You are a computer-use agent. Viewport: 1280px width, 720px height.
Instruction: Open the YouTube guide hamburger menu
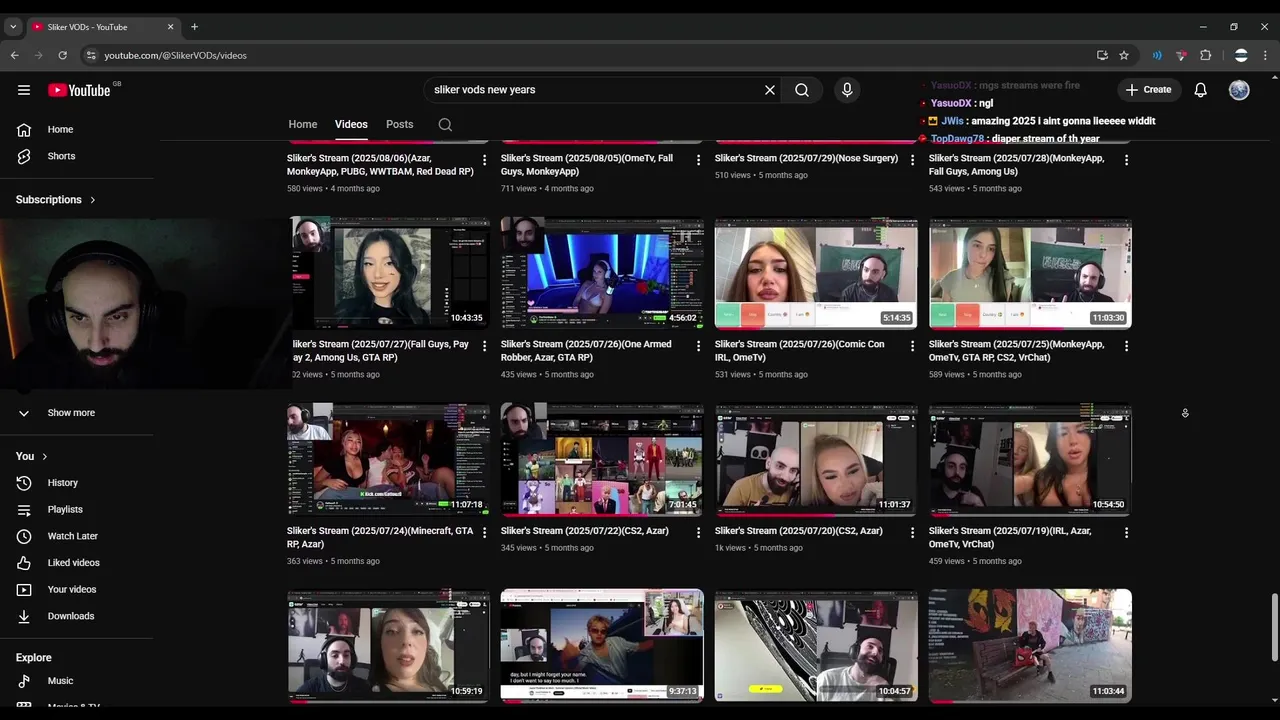coord(24,90)
